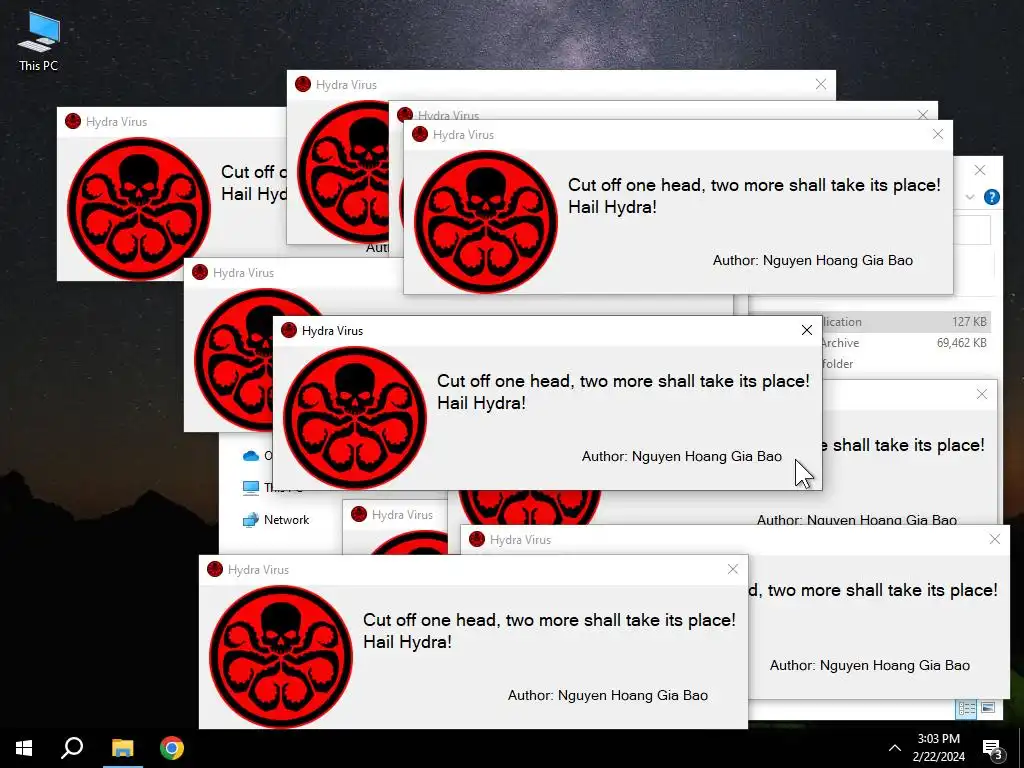The height and width of the screenshot is (768, 1024).
Task: Select the 'folder' row in File Explorer list
Action: point(906,363)
